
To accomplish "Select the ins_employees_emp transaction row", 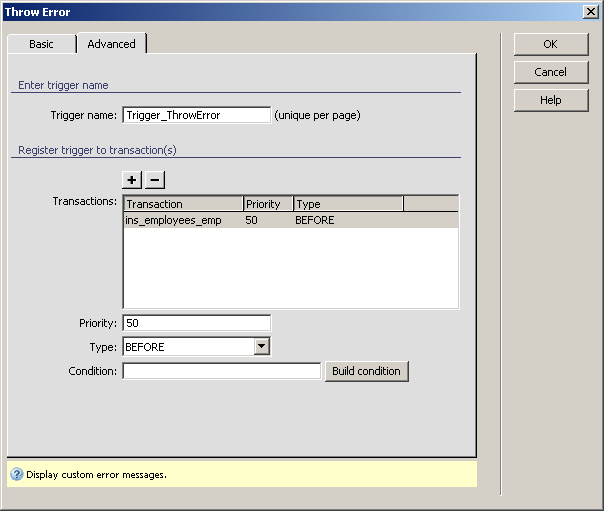I will pos(174,220).
